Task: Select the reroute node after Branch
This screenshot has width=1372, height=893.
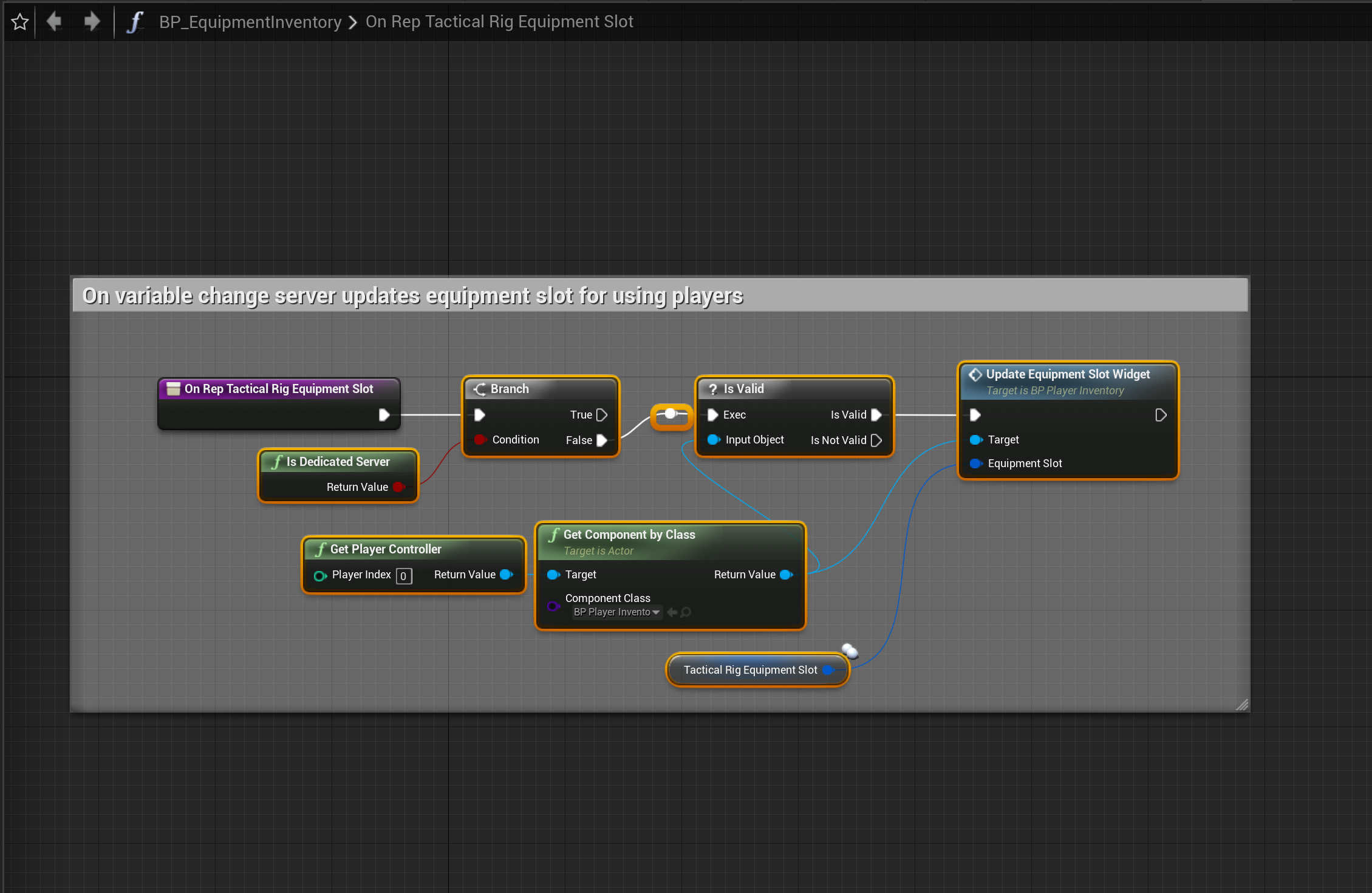Action: (x=671, y=415)
